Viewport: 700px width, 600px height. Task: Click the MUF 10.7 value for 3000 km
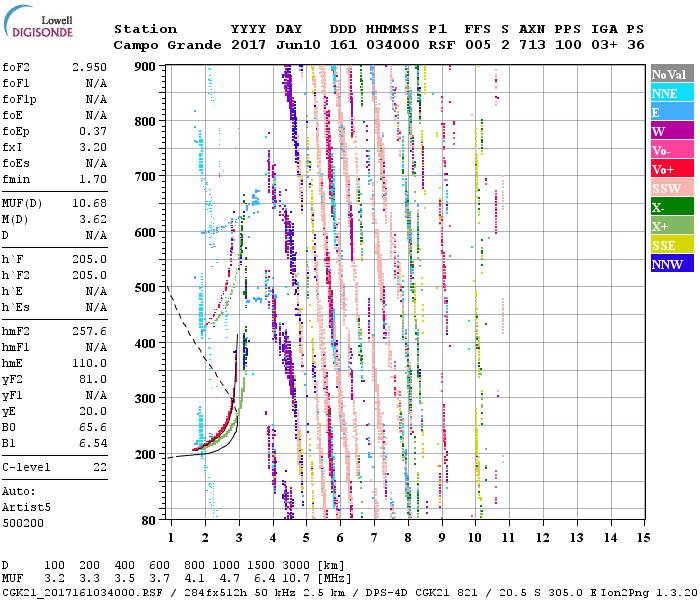296,579
